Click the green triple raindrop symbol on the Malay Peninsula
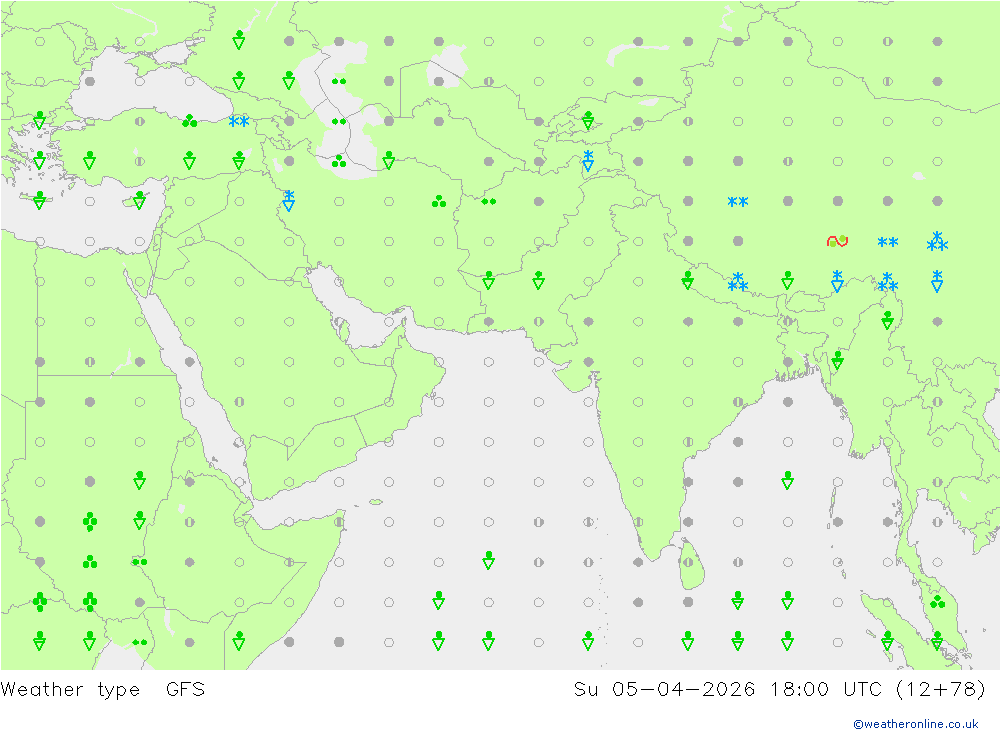The image size is (1000, 733). pyautogui.click(x=938, y=601)
